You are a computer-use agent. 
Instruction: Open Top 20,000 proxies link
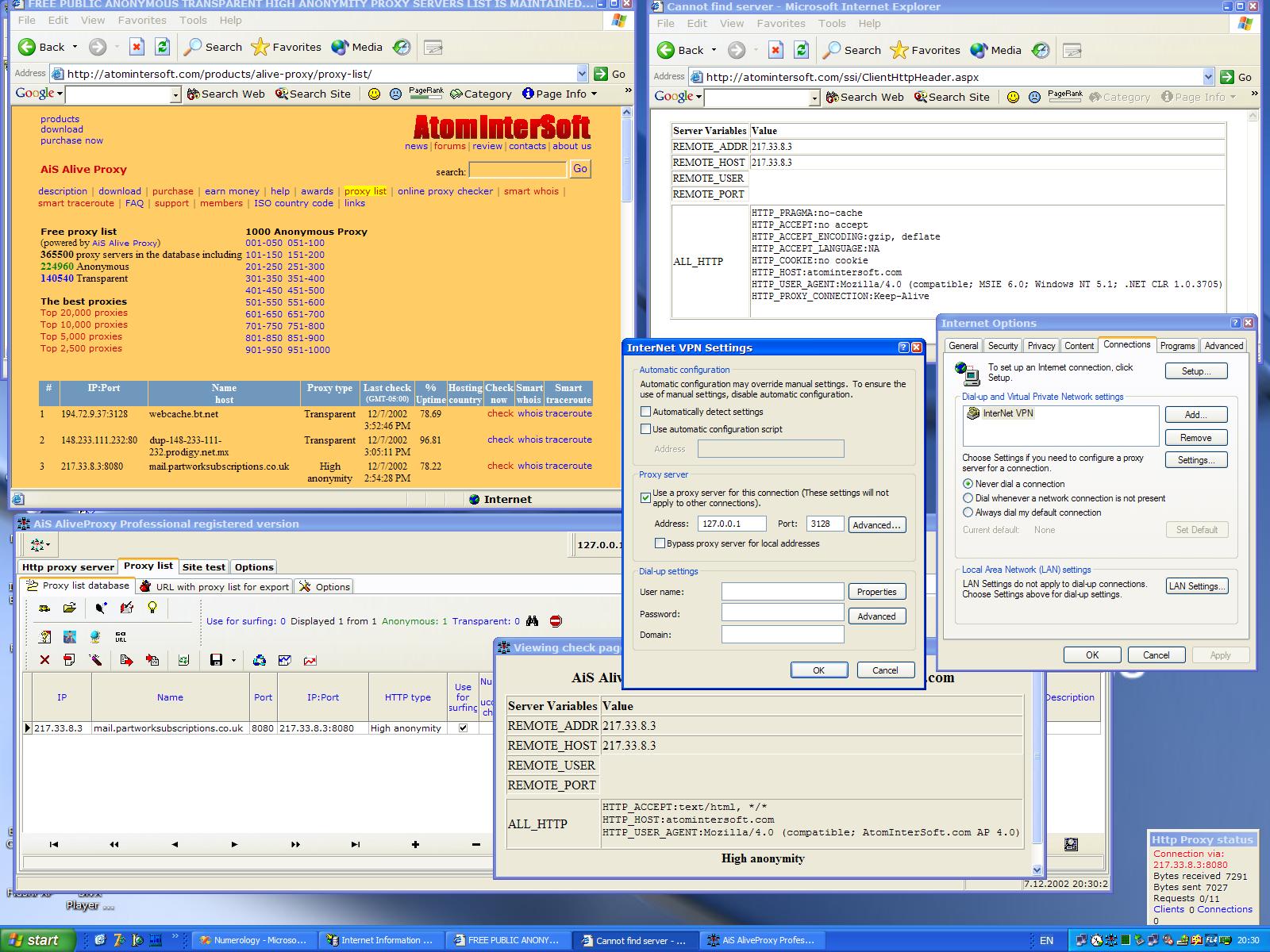pyautogui.click(x=84, y=313)
